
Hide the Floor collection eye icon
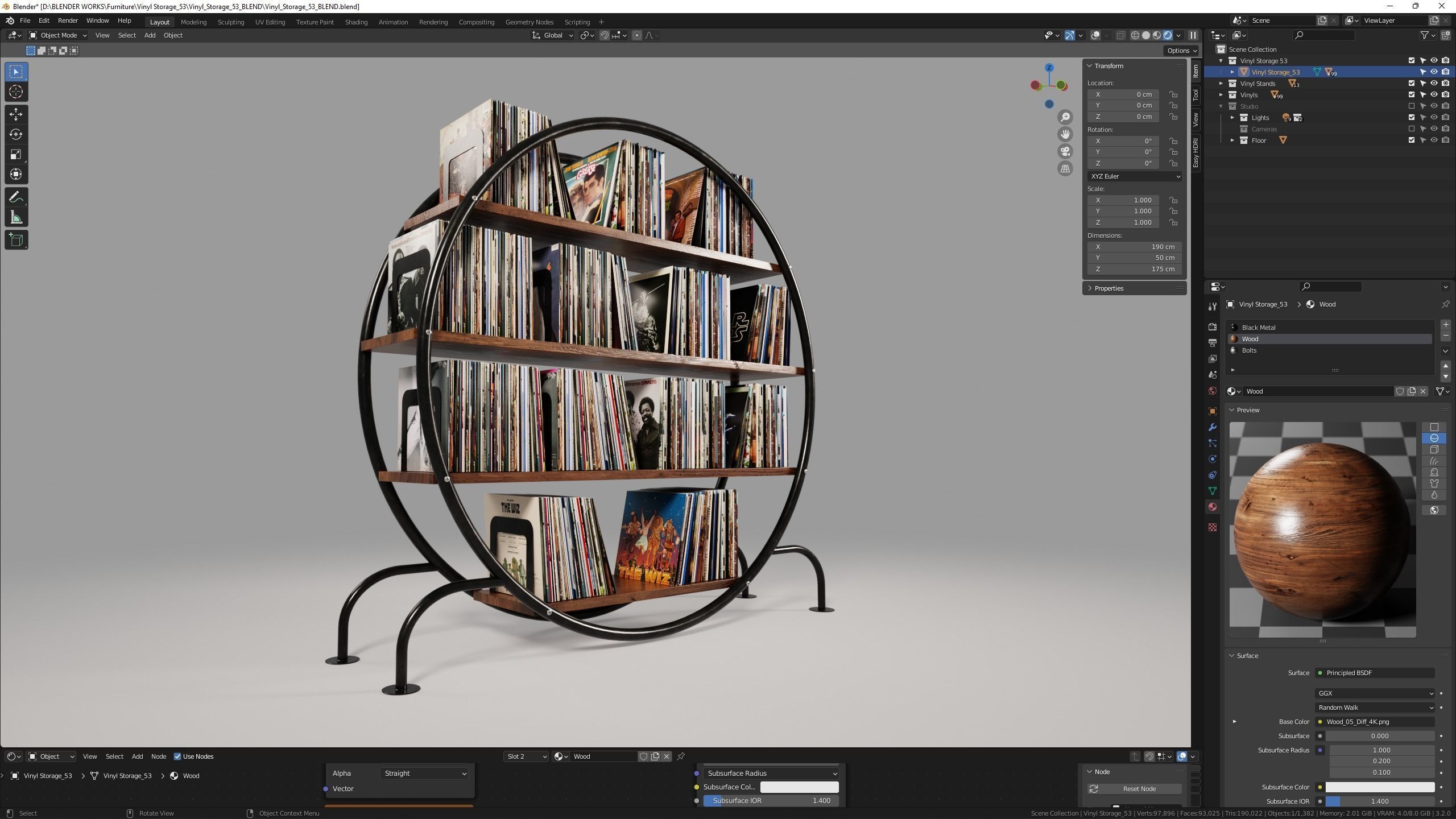pyautogui.click(x=1434, y=140)
